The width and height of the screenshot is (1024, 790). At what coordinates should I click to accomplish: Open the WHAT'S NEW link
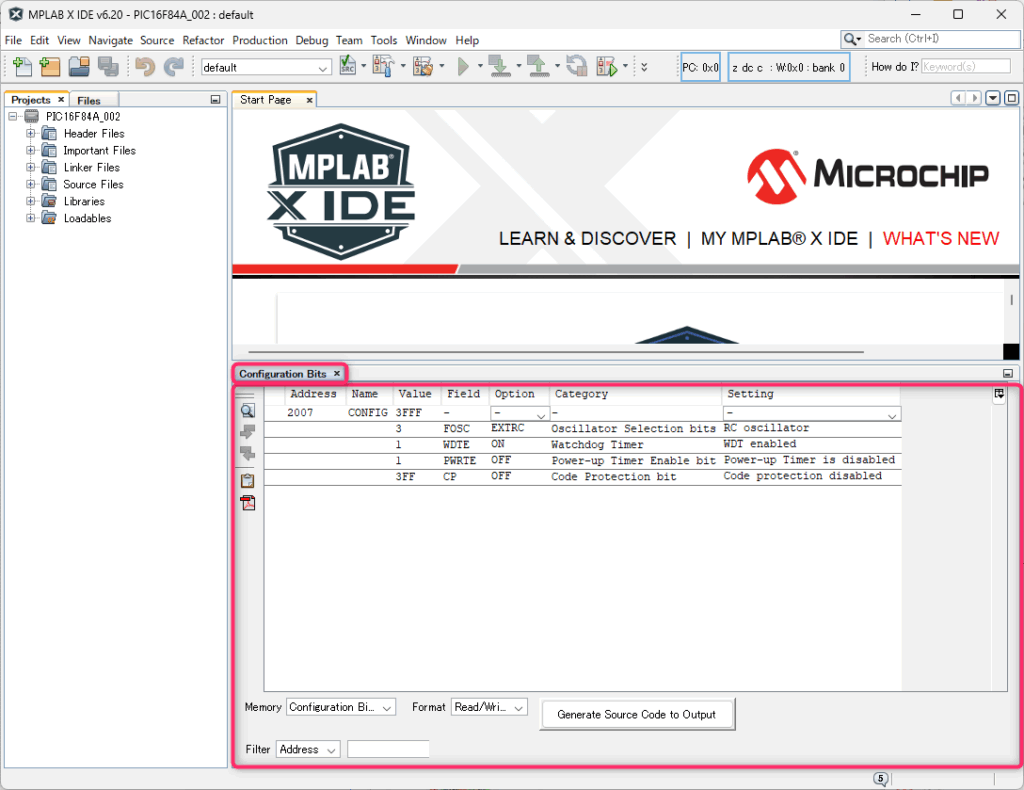941,239
